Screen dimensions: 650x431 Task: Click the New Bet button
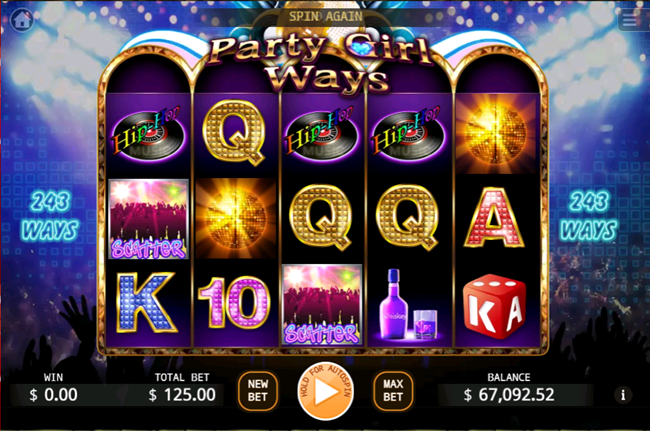tap(258, 390)
